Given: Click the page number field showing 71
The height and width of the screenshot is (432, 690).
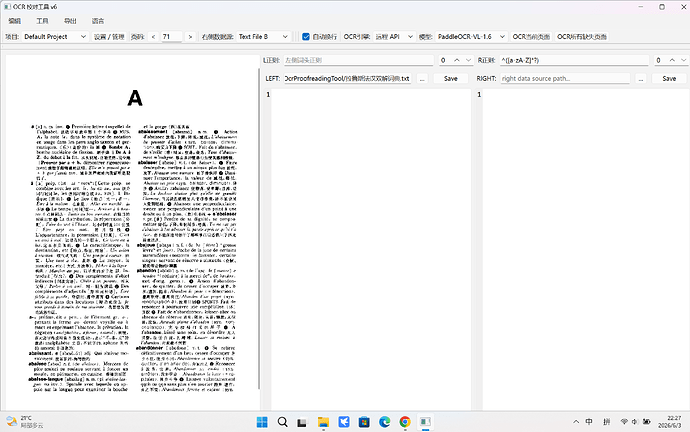Looking at the screenshot, I should click(x=171, y=37).
